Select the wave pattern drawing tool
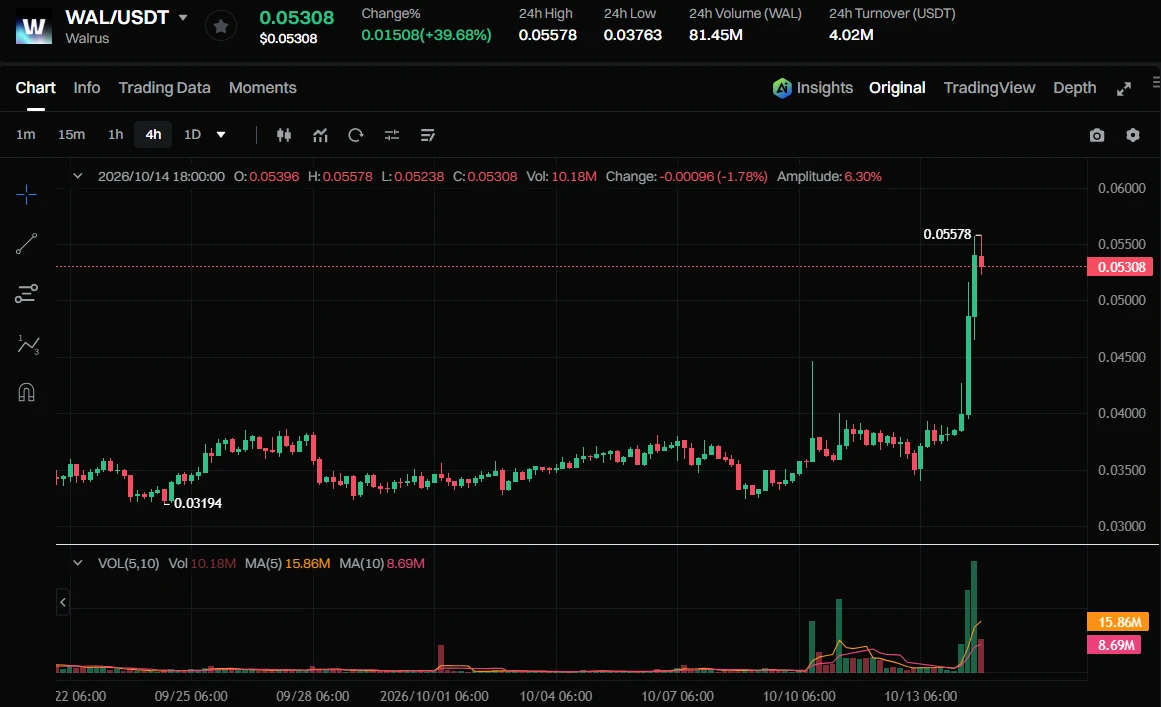The height and width of the screenshot is (707, 1161). point(27,344)
